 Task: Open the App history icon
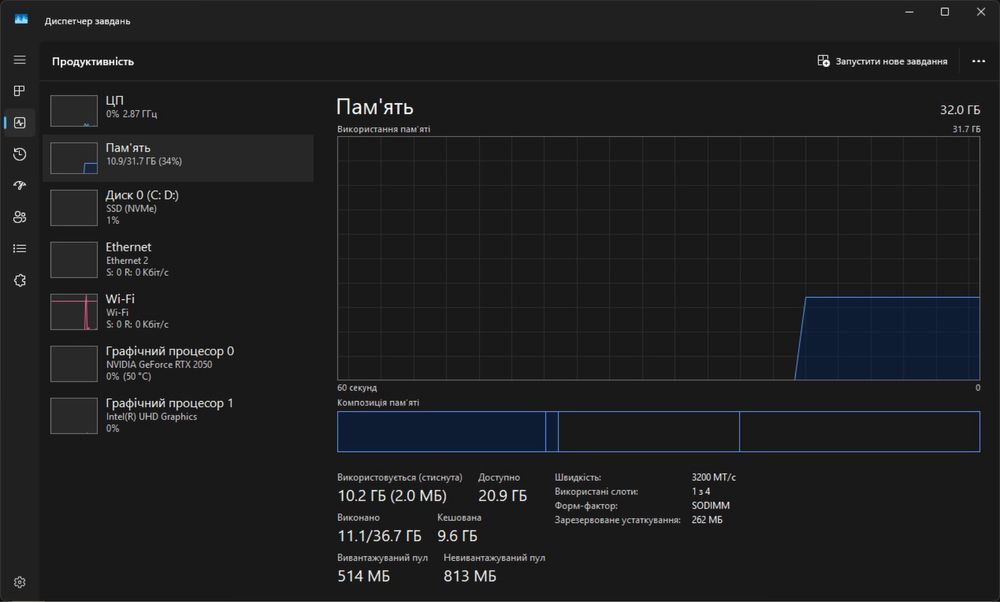[x=20, y=154]
